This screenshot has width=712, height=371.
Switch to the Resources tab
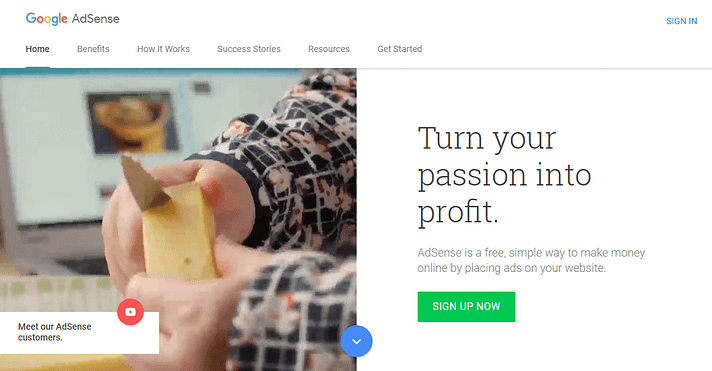pyautogui.click(x=329, y=49)
